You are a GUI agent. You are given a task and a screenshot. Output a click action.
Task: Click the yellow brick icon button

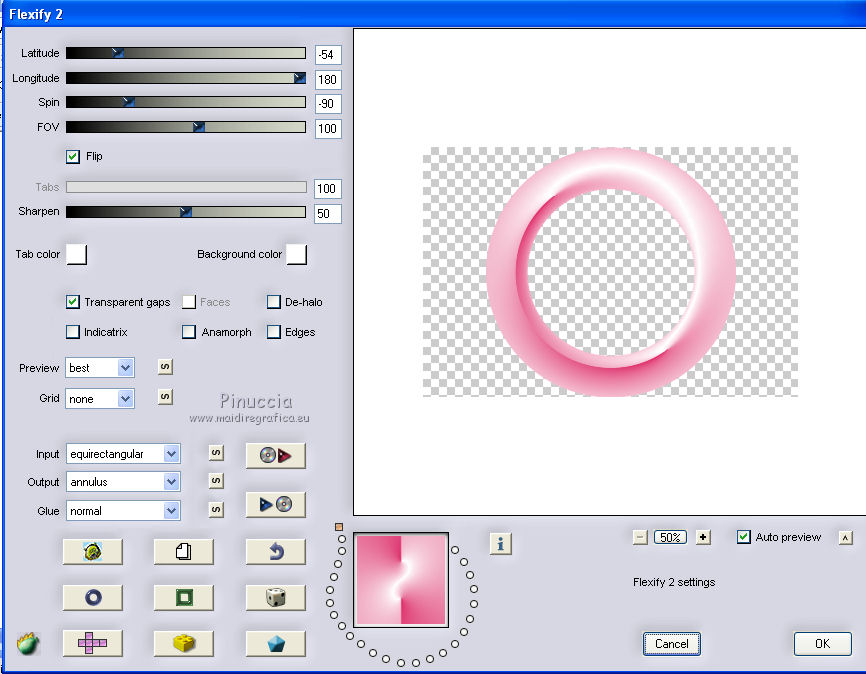coord(183,643)
